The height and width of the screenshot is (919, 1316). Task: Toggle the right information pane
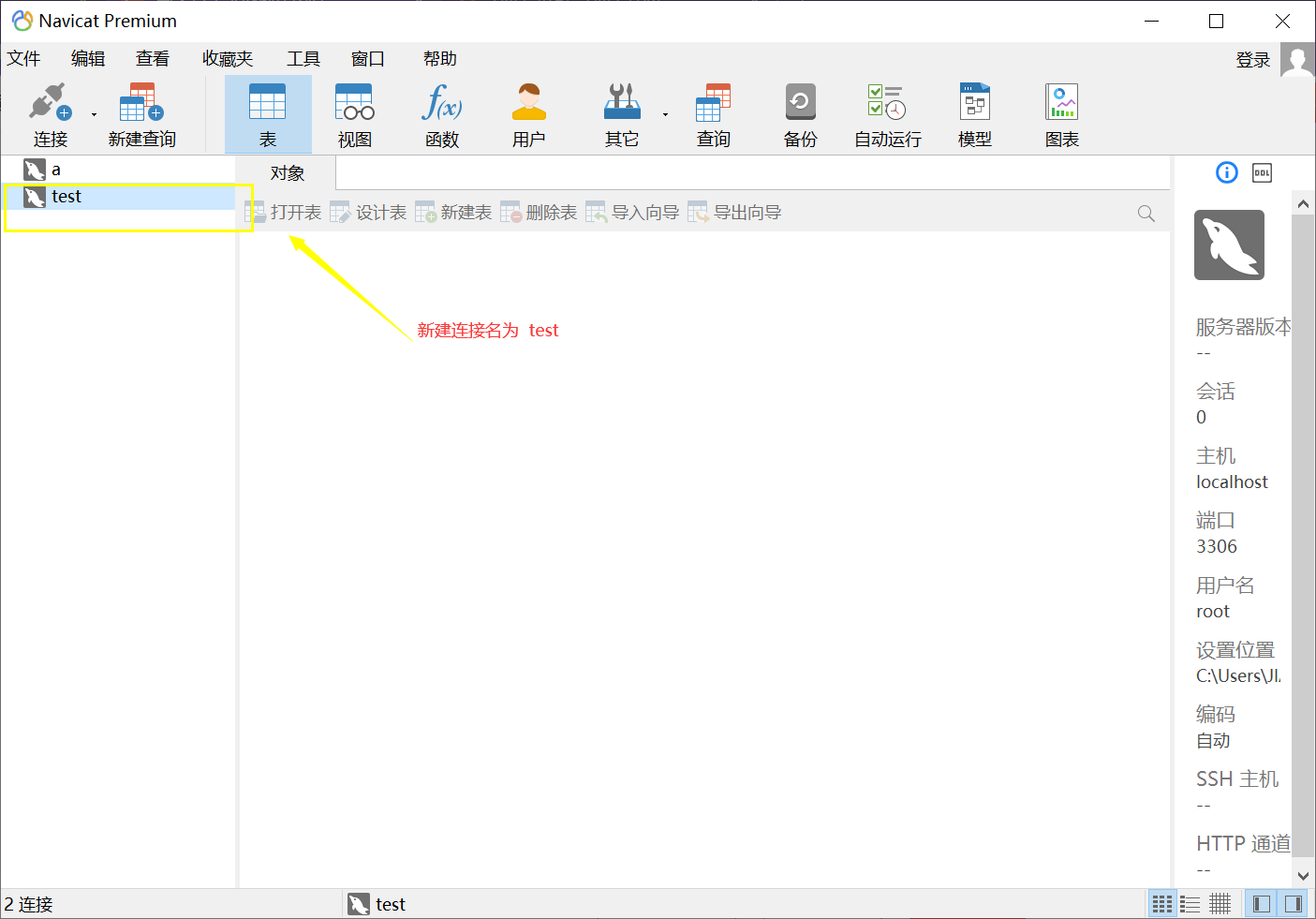(x=1294, y=904)
